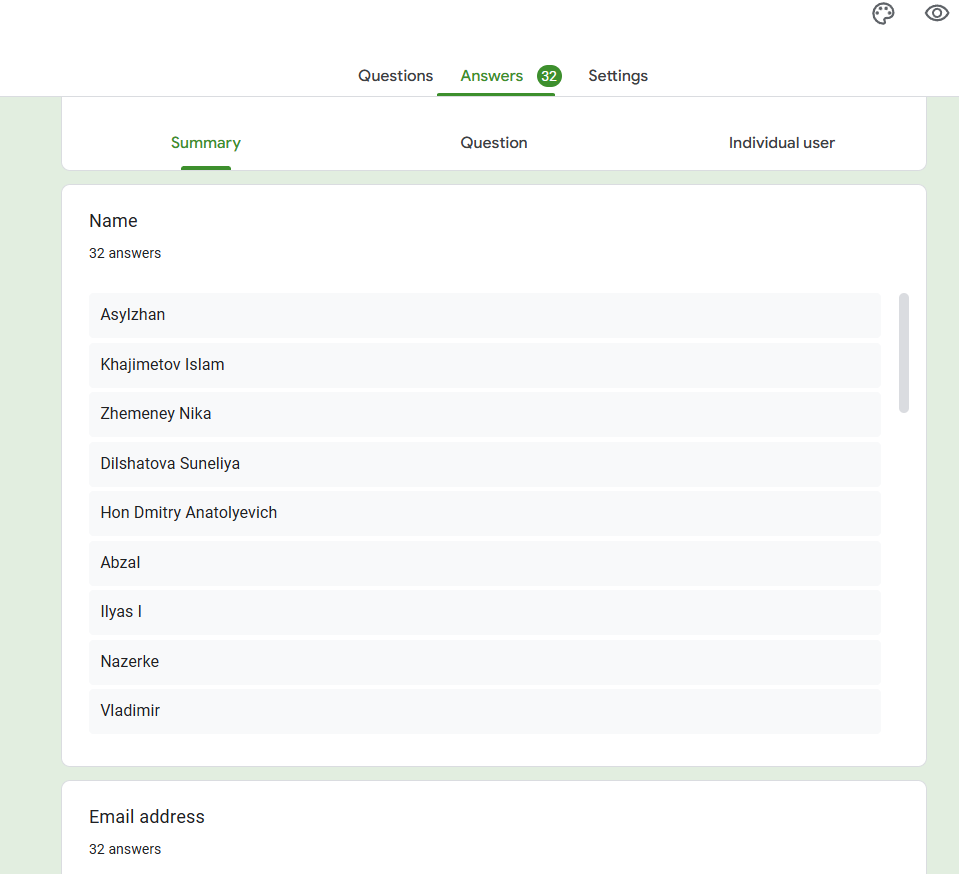Open the Individual user view
The image size is (959, 874).
click(x=781, y=143)
